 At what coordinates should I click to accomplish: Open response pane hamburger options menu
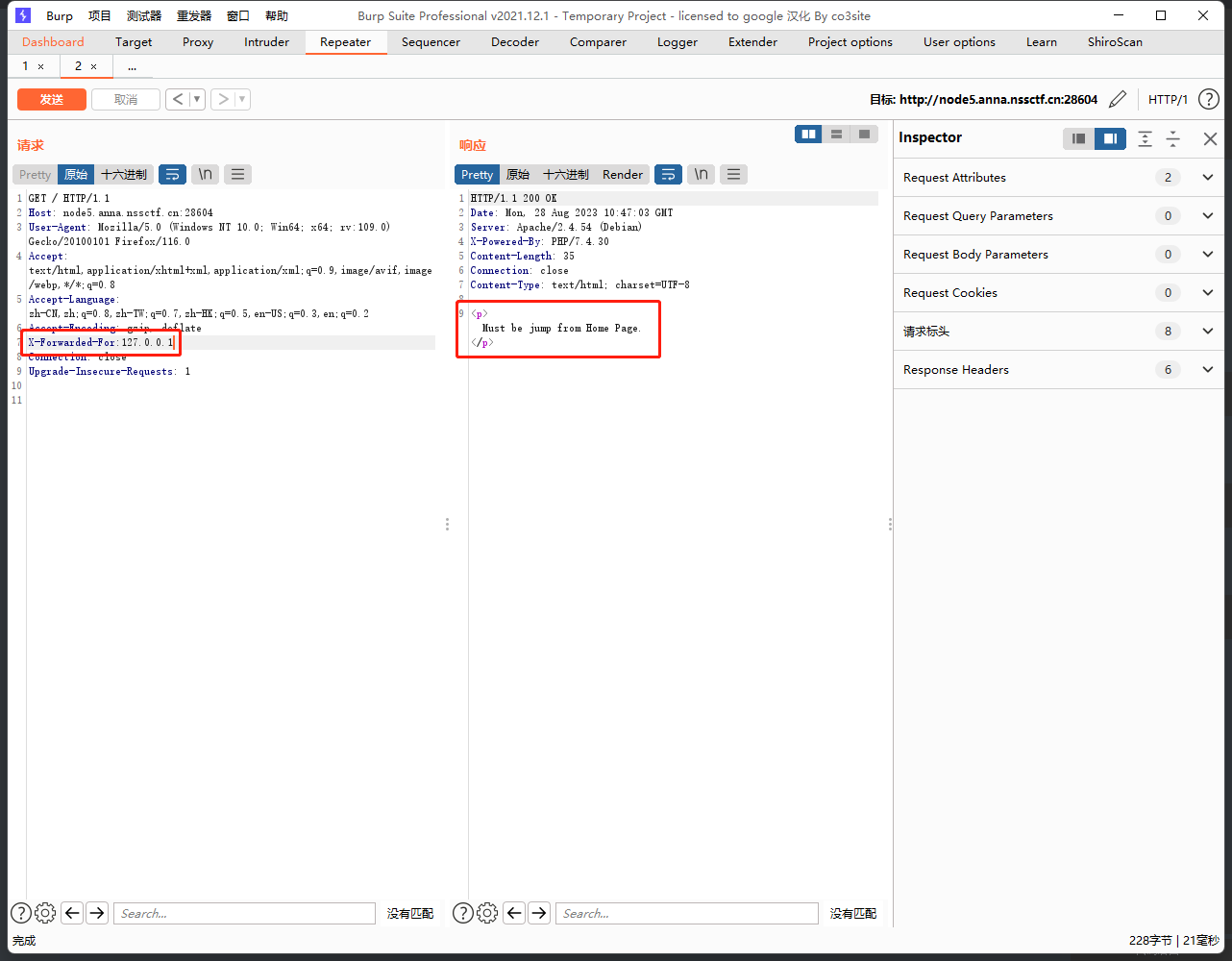point(733,174)
